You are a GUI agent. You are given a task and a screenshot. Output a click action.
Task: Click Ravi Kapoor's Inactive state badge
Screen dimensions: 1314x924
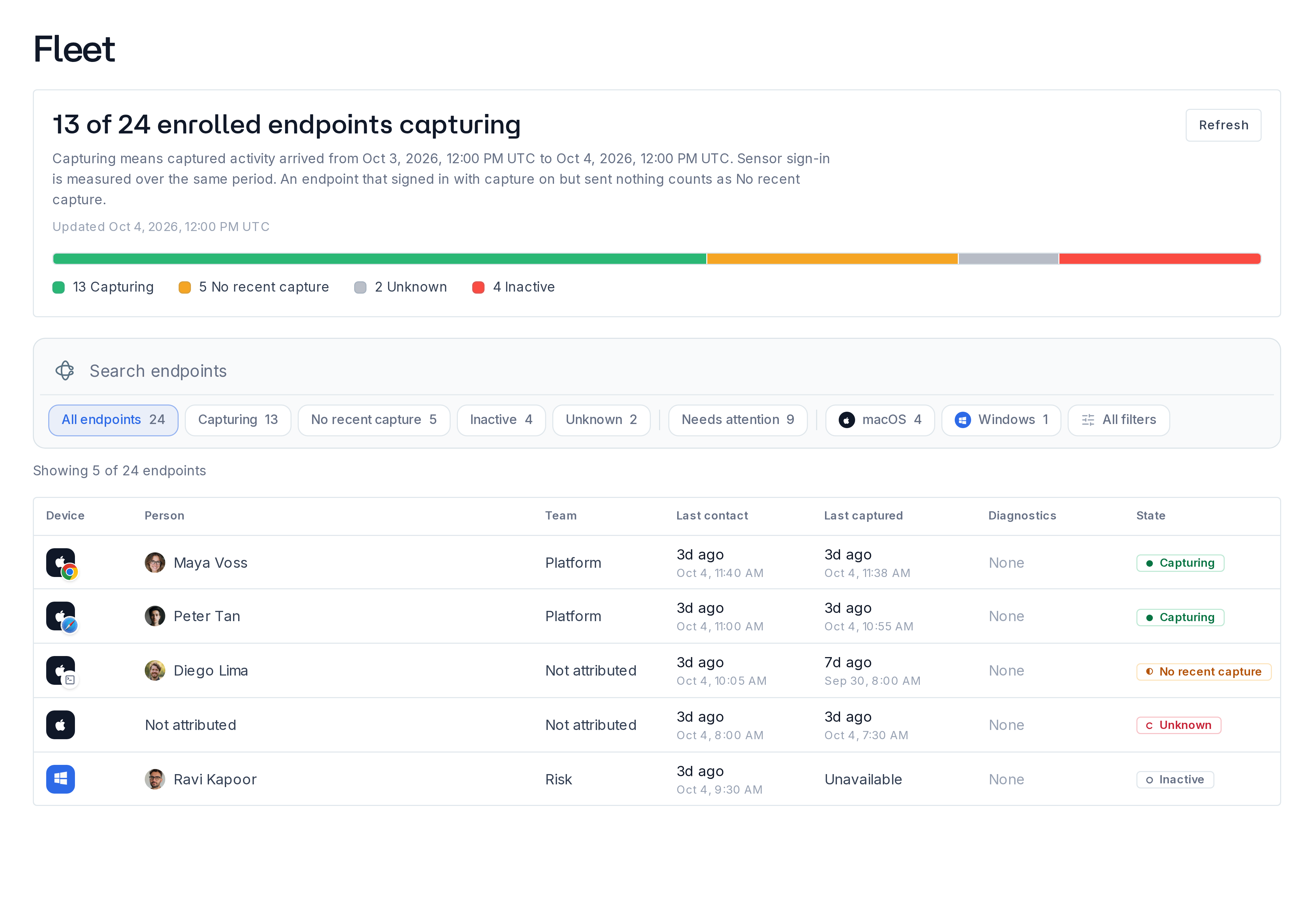click(x=1175, y=779)
